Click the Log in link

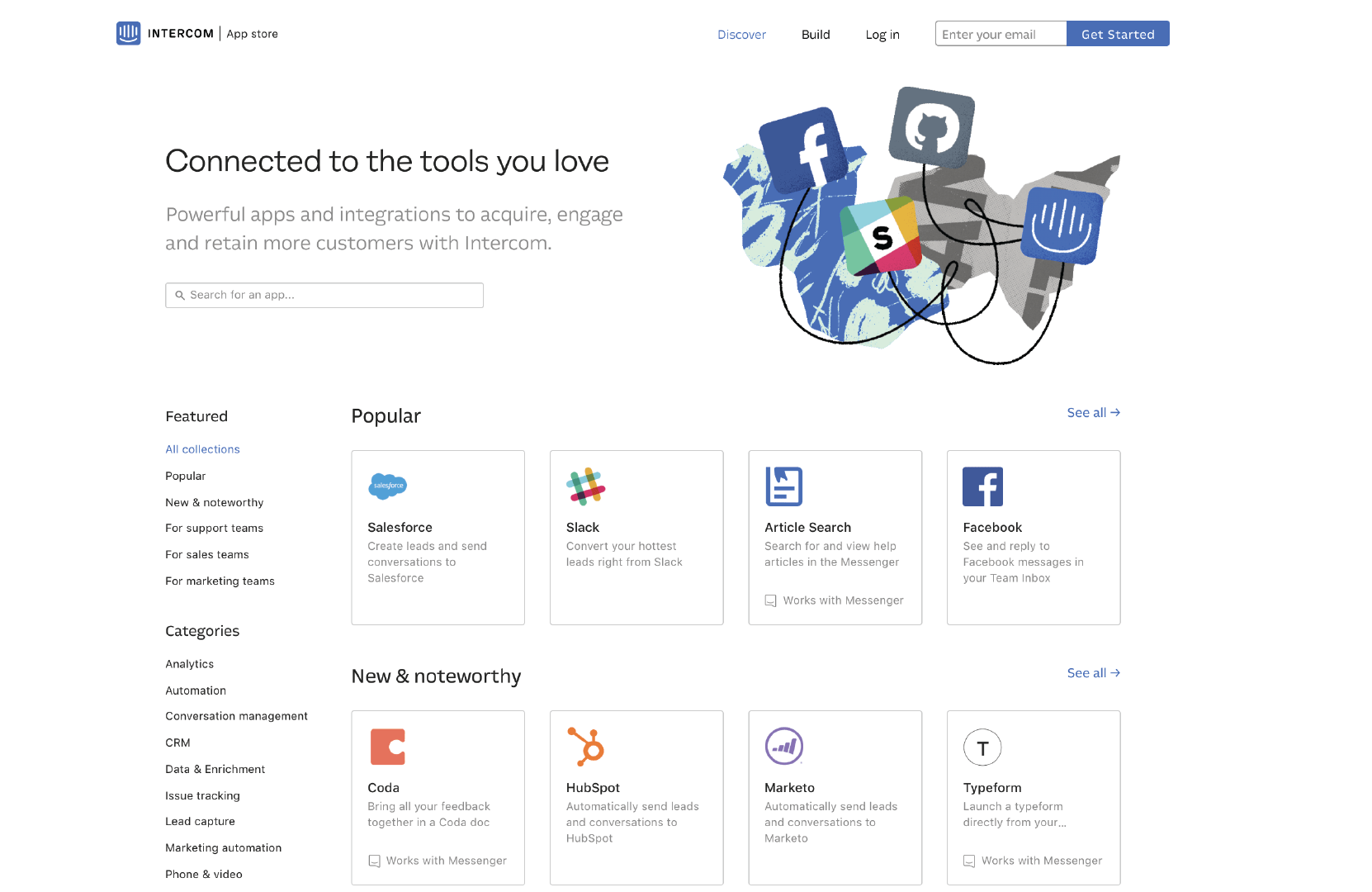click(x=882, y=35)
